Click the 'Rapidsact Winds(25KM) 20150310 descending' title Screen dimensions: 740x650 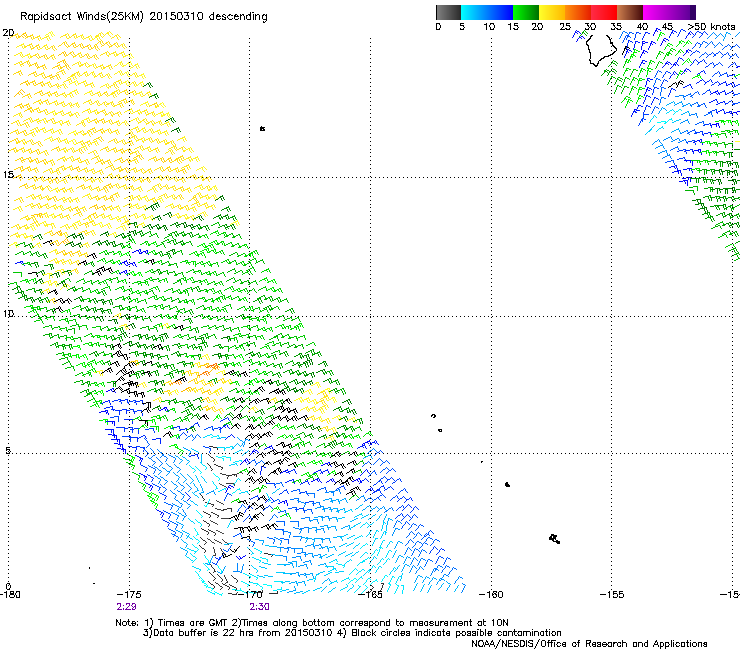point(143,17)
